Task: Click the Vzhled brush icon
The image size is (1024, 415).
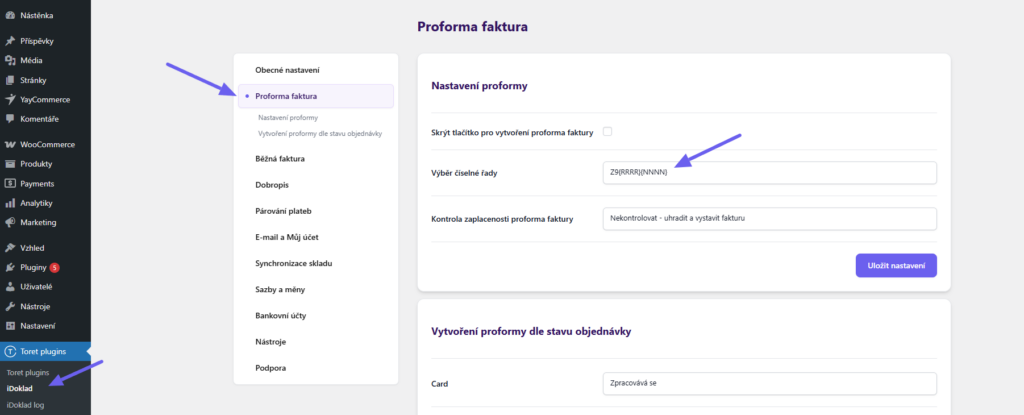Action: [x=10, y=248]
